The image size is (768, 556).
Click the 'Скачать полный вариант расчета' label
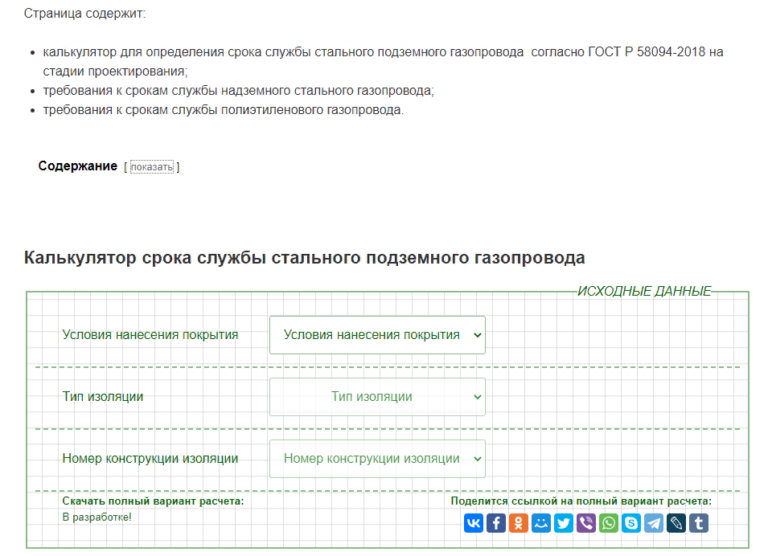[153, 501]
